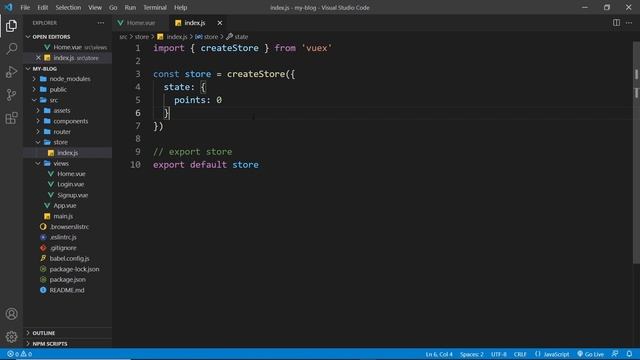
Task: Open Run and Debug view
Action: tap(11, 72)
